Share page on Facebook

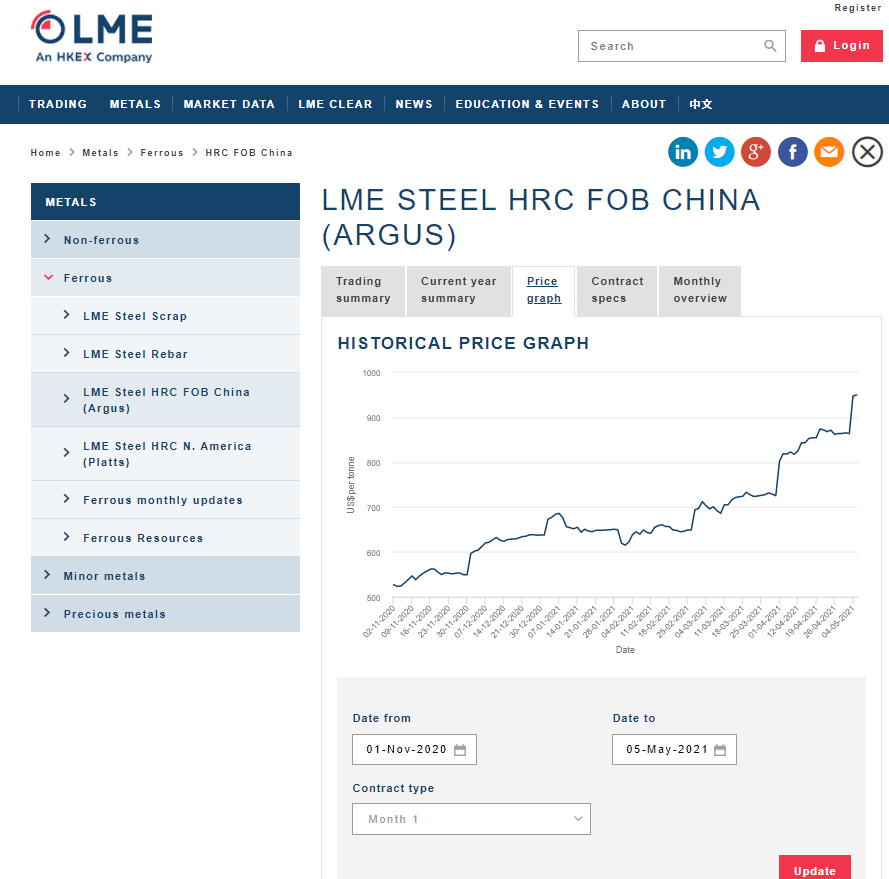click(793, 152)
